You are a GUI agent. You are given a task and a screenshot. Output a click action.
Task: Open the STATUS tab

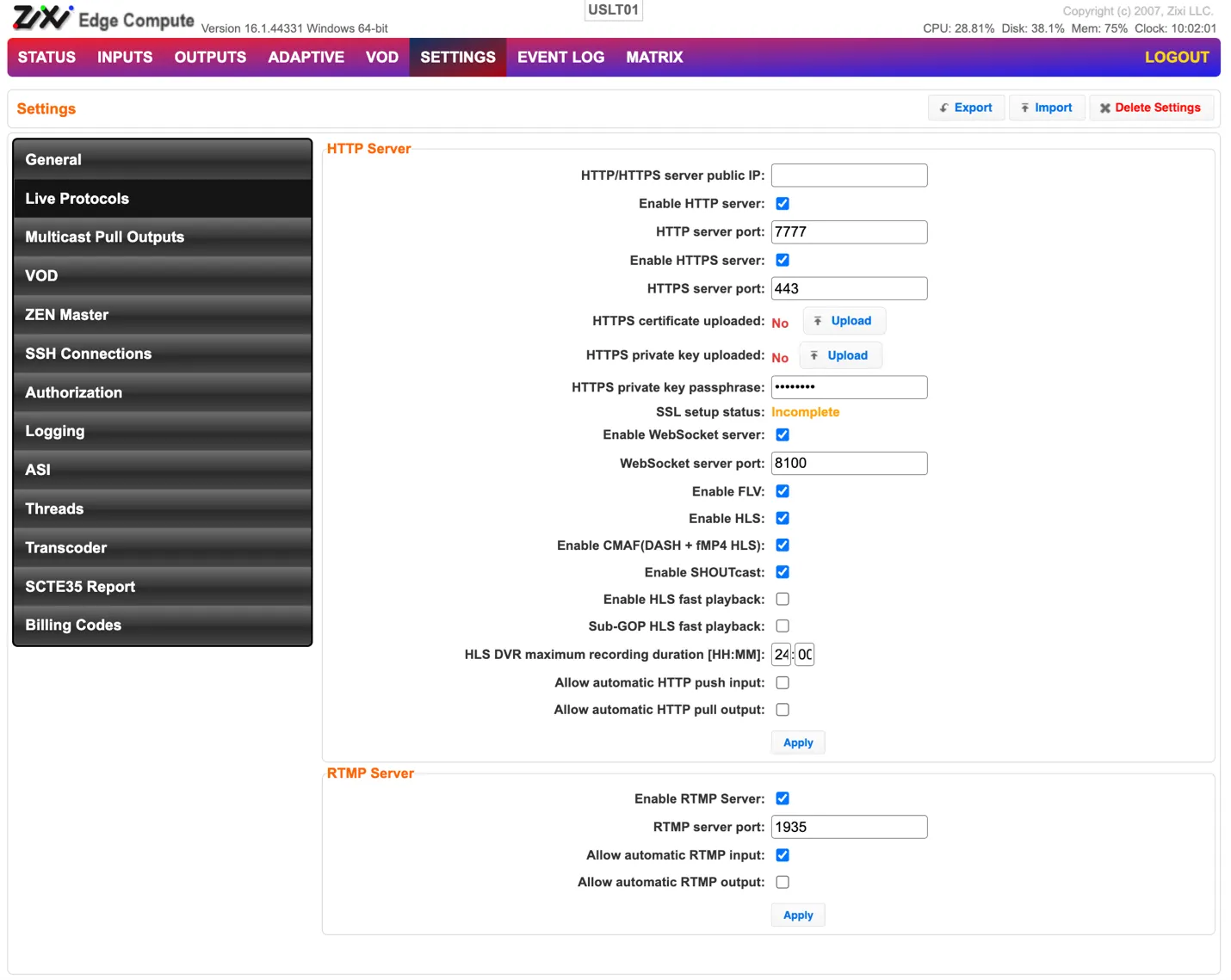pos(46,57)
